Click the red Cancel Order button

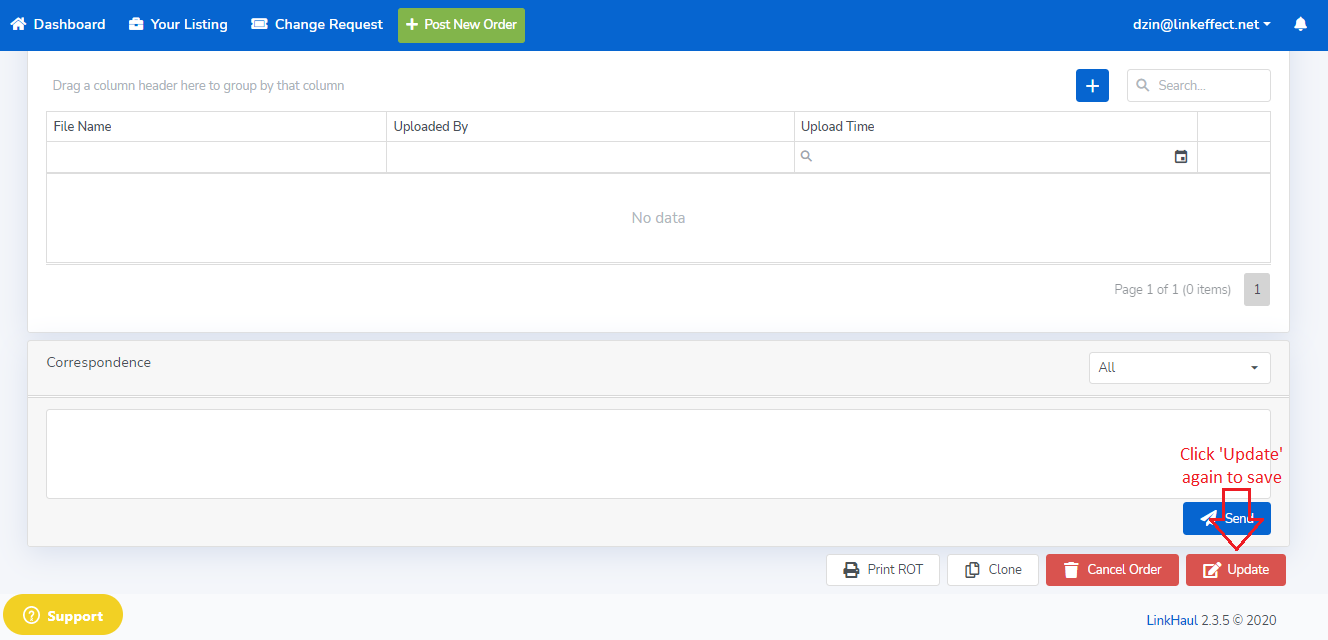[1112, 570]
